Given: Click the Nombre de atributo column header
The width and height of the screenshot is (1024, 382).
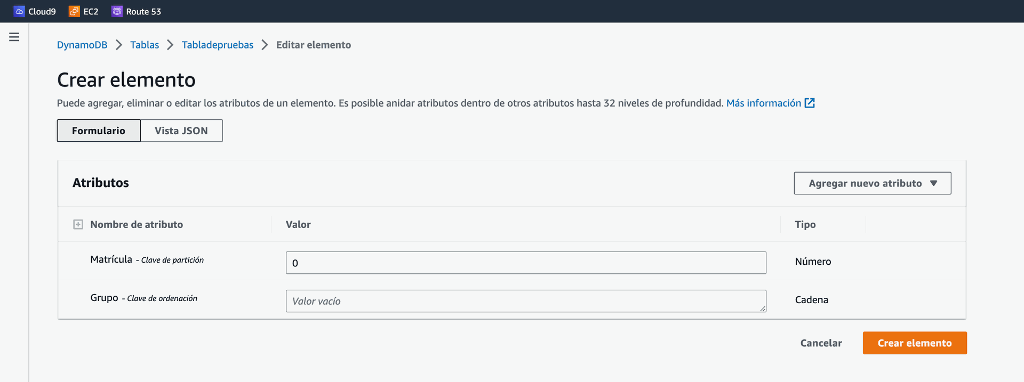Looking at the screenshot, I should click(x=136, y=225).
